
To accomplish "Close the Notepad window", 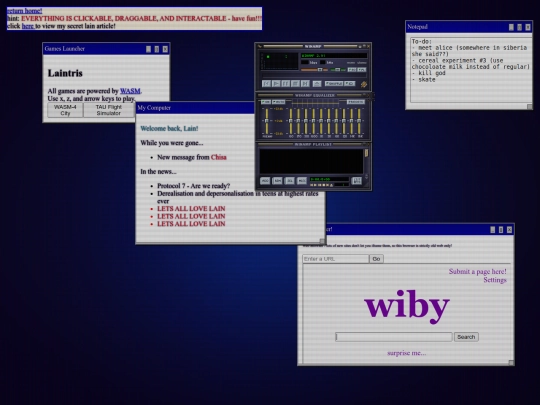I will tap(528, 27).
